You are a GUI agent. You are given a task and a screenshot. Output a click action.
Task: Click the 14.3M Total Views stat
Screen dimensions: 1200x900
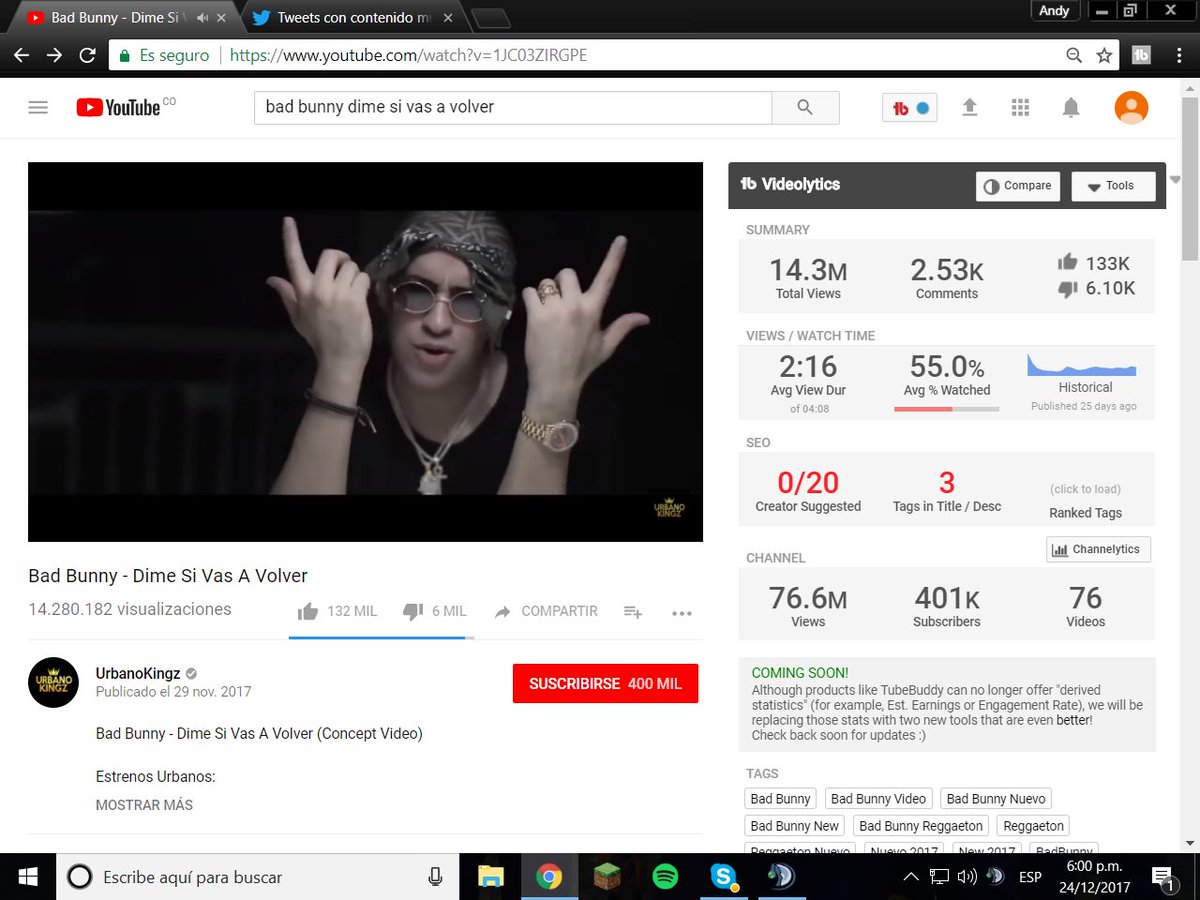808,277
